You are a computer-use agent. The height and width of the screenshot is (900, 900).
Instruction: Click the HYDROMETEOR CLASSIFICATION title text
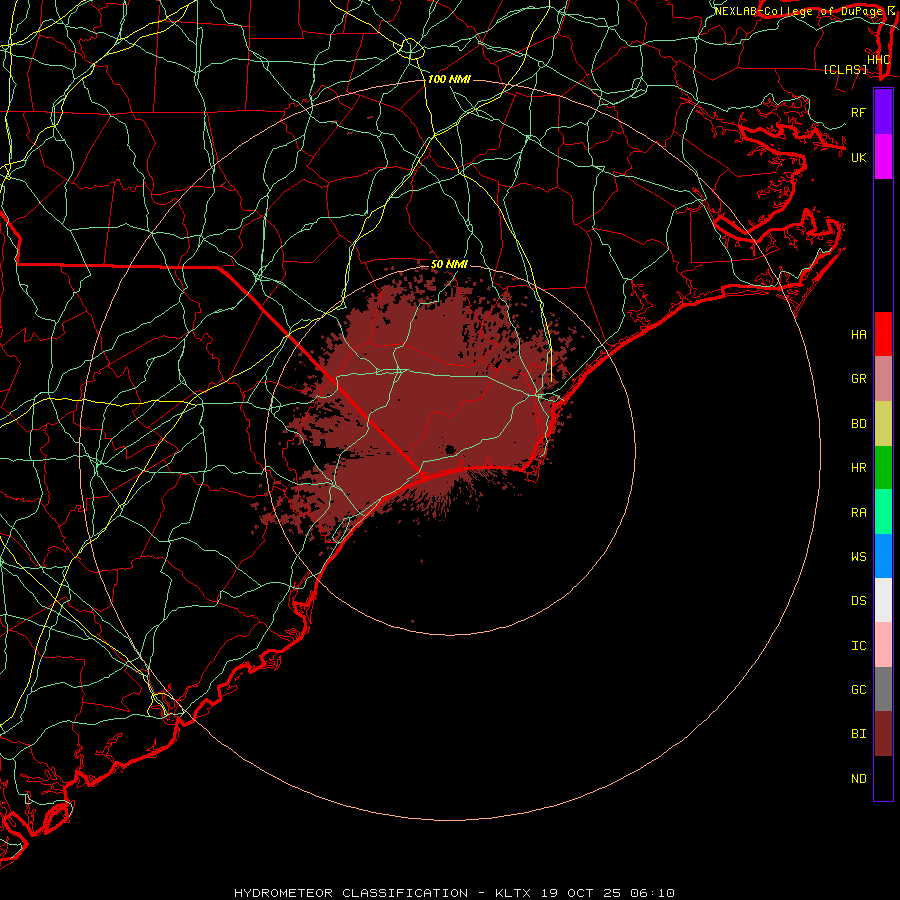351,893
